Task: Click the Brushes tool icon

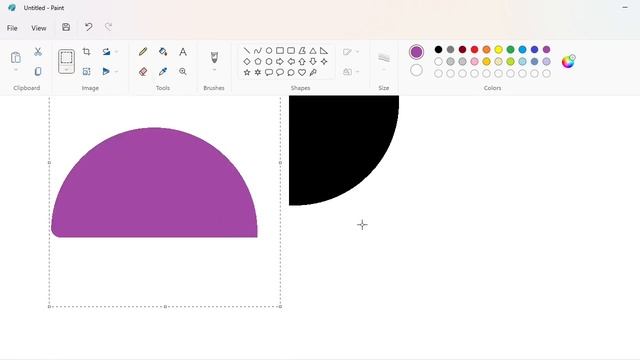Action: 214,57
